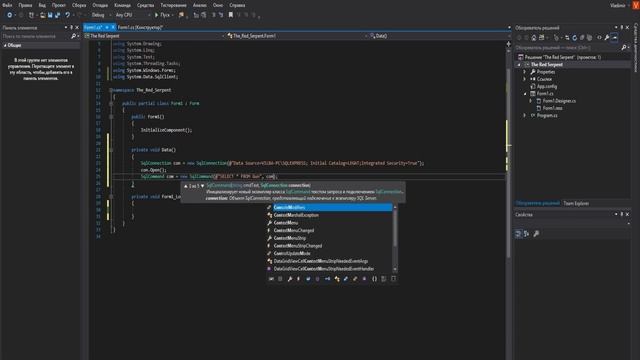
Task: Click the Undo toolbar icon
Action: point(68,15)
